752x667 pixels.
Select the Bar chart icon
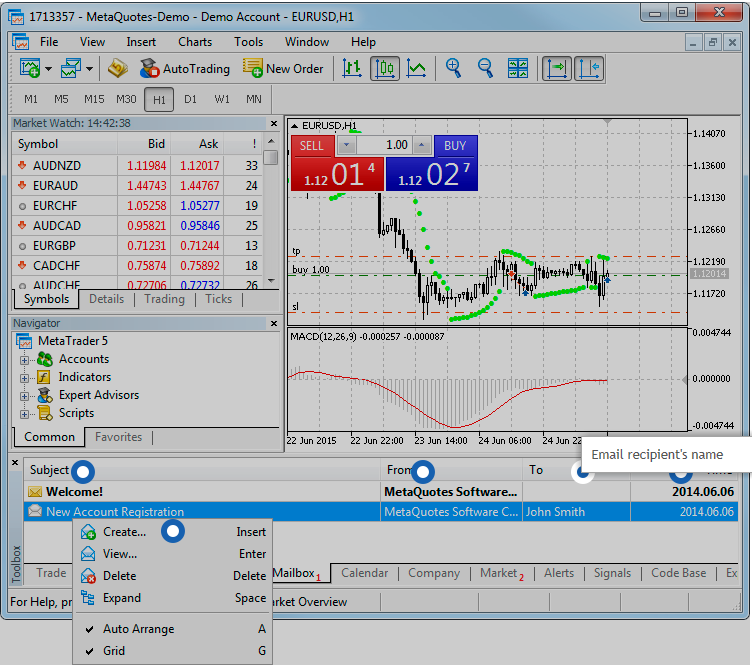click(x=352, y=69)
